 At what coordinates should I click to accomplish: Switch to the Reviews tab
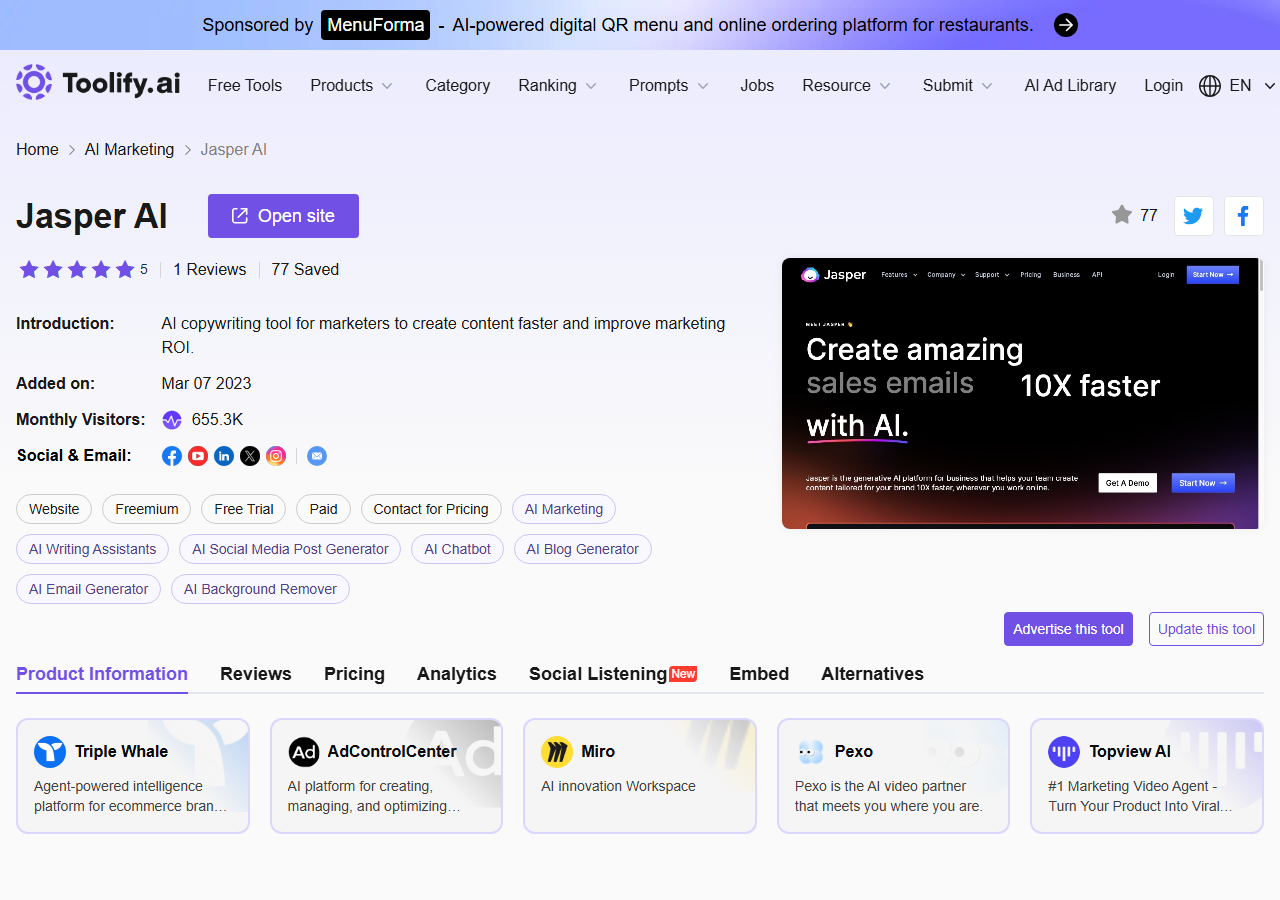[x=256, y=674]
